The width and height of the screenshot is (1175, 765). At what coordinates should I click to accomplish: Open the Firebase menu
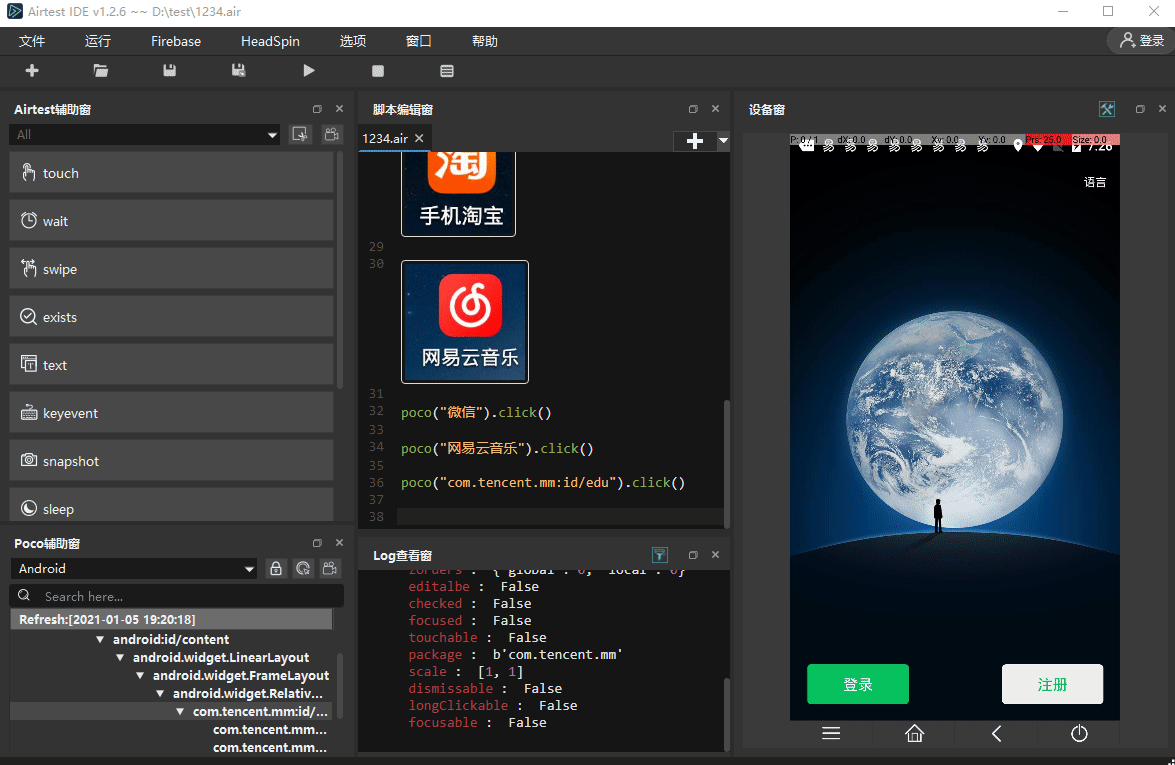[x=176, y=41]
